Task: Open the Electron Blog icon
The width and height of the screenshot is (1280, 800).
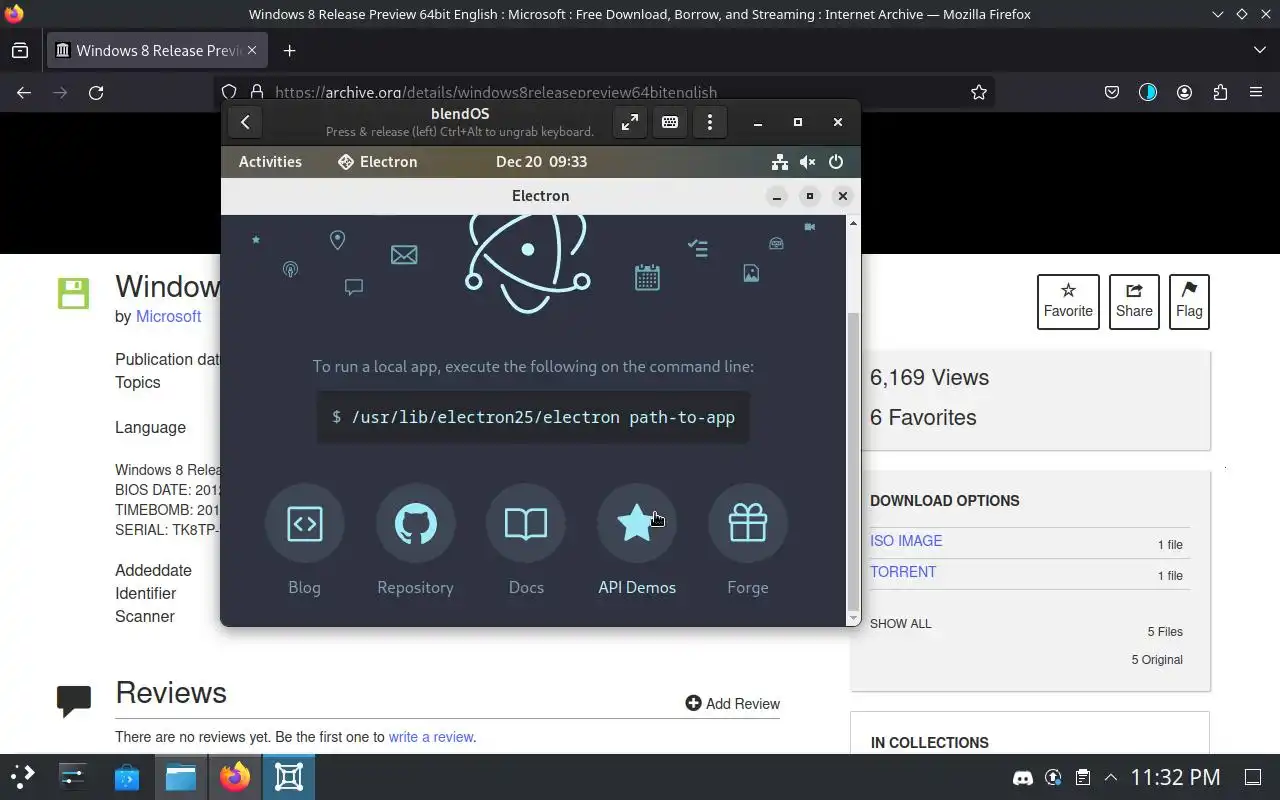Action: [x=304, y=523]
